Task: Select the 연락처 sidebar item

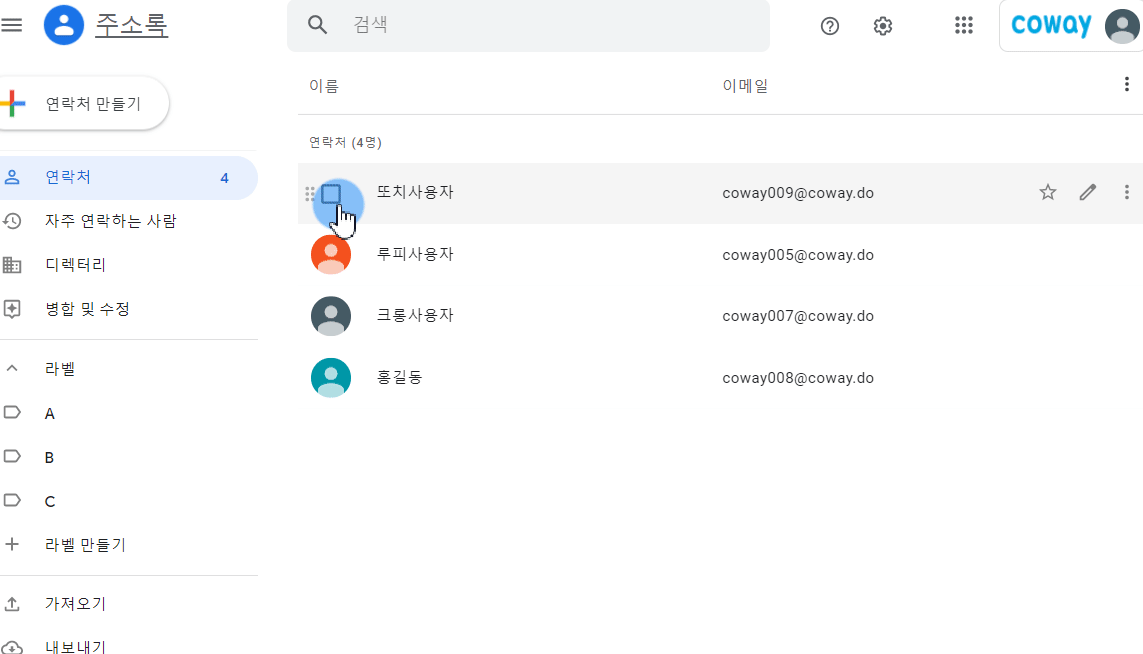Action: pos(128,177)
